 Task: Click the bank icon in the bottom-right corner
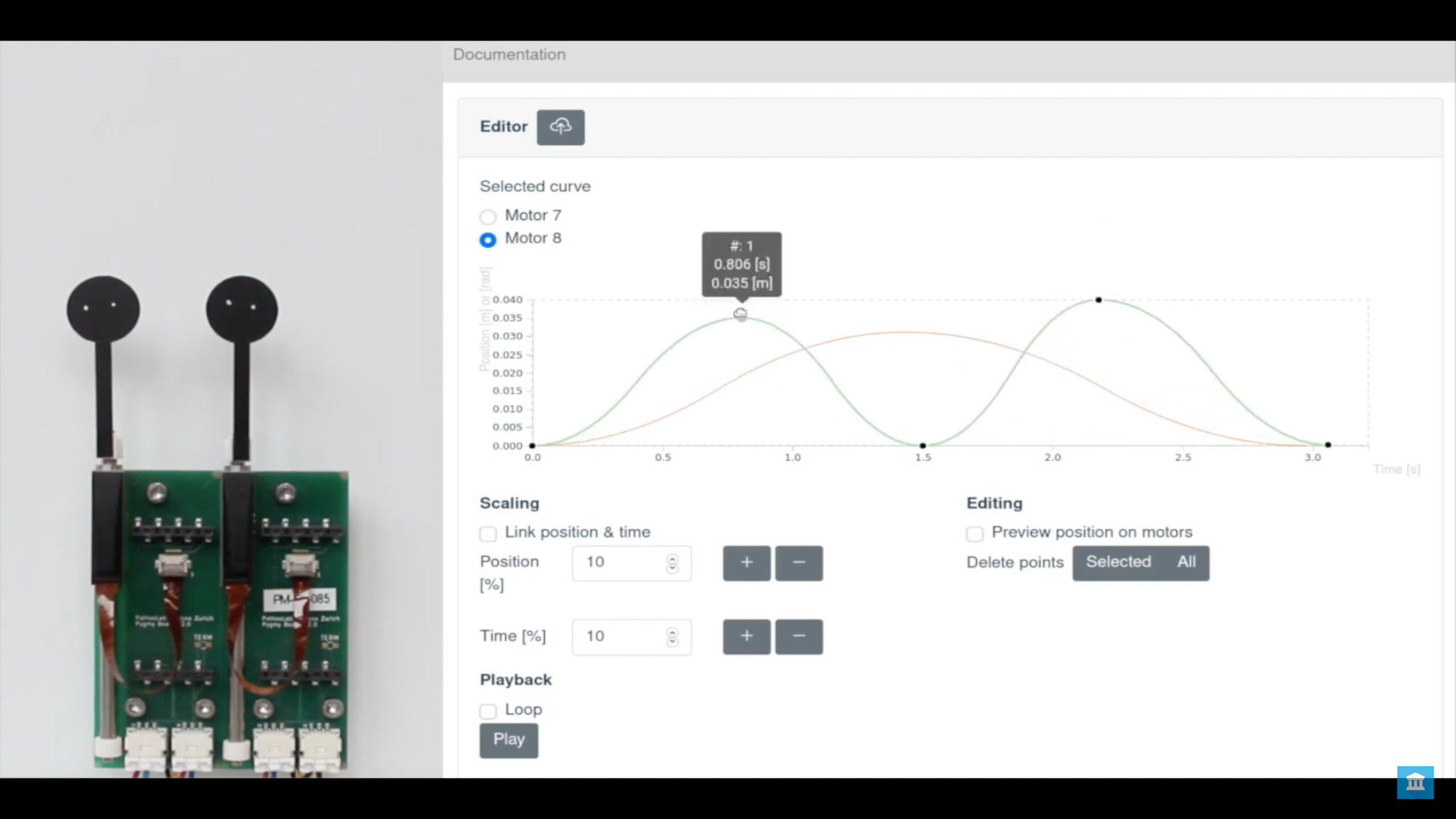click(1415, 782)
